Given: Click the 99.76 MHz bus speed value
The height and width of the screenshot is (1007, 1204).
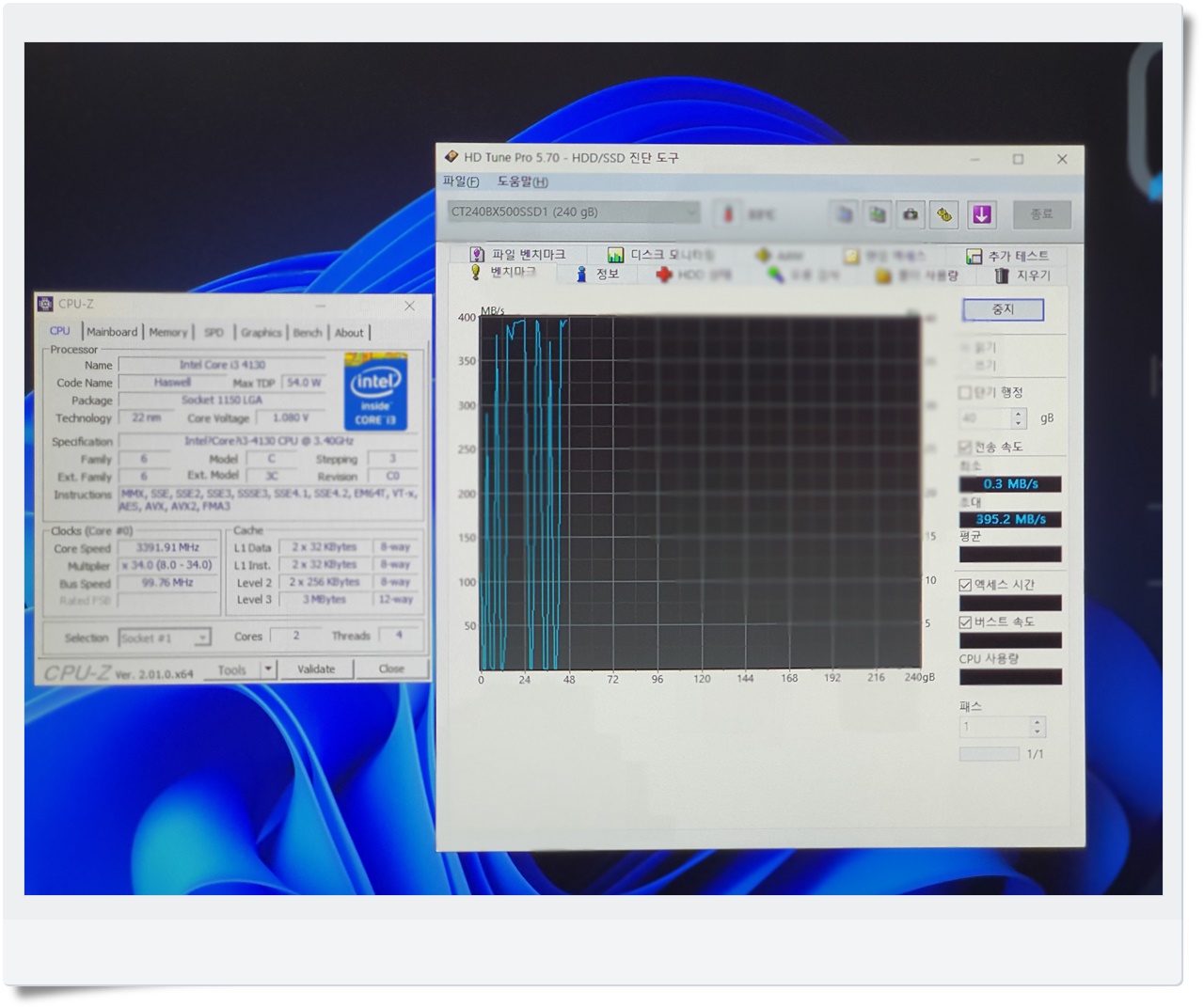Looking at the screenshot, I should (167, 583).
